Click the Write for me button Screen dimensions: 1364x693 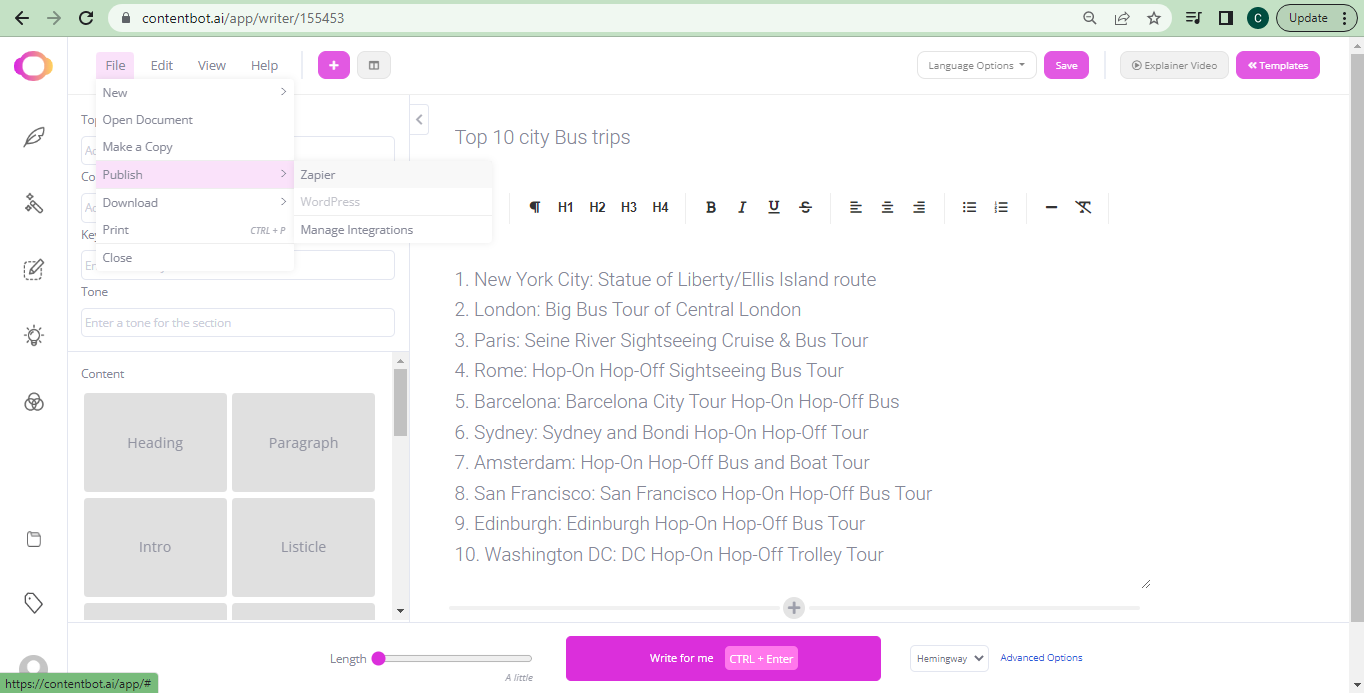click(681, 658)
